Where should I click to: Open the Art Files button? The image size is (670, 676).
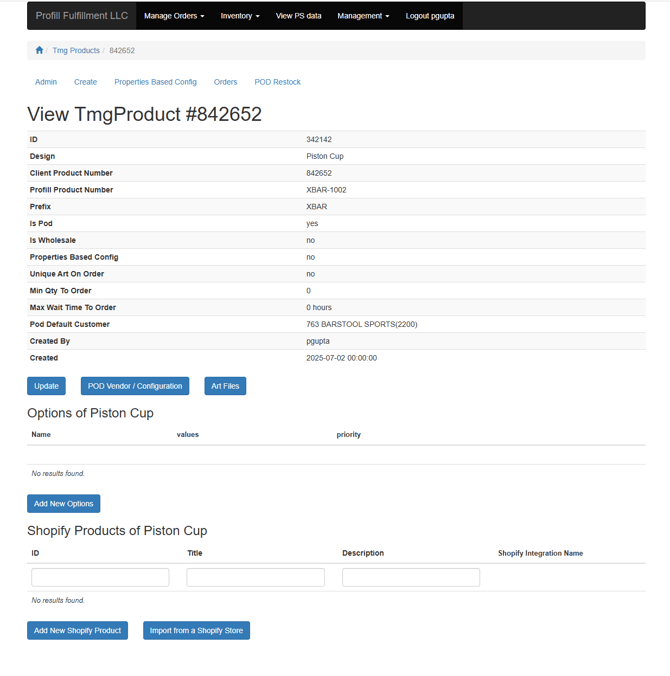(x=225, y=386)
